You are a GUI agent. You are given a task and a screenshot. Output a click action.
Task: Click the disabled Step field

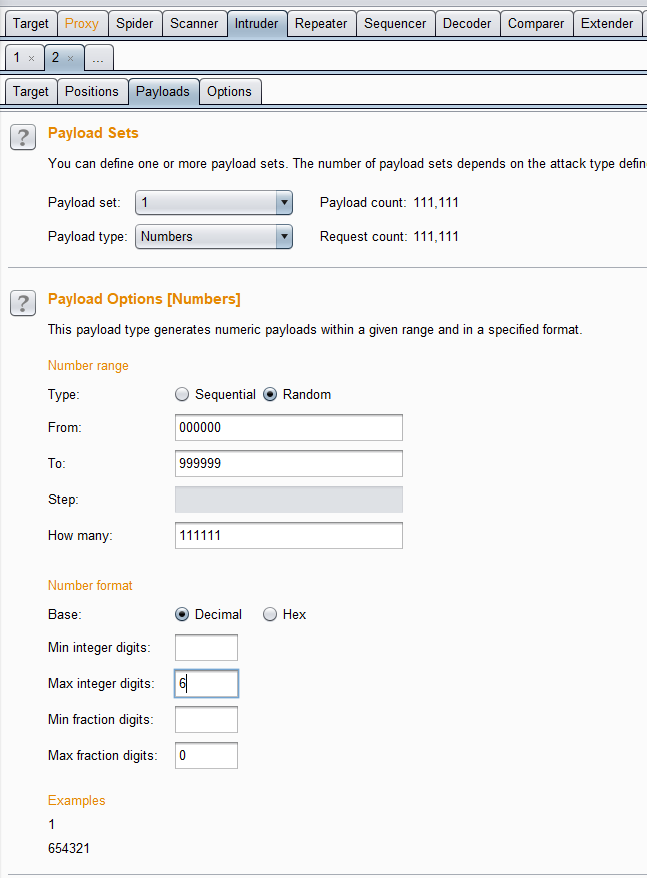pyautogui.click(x=288, y=499)
